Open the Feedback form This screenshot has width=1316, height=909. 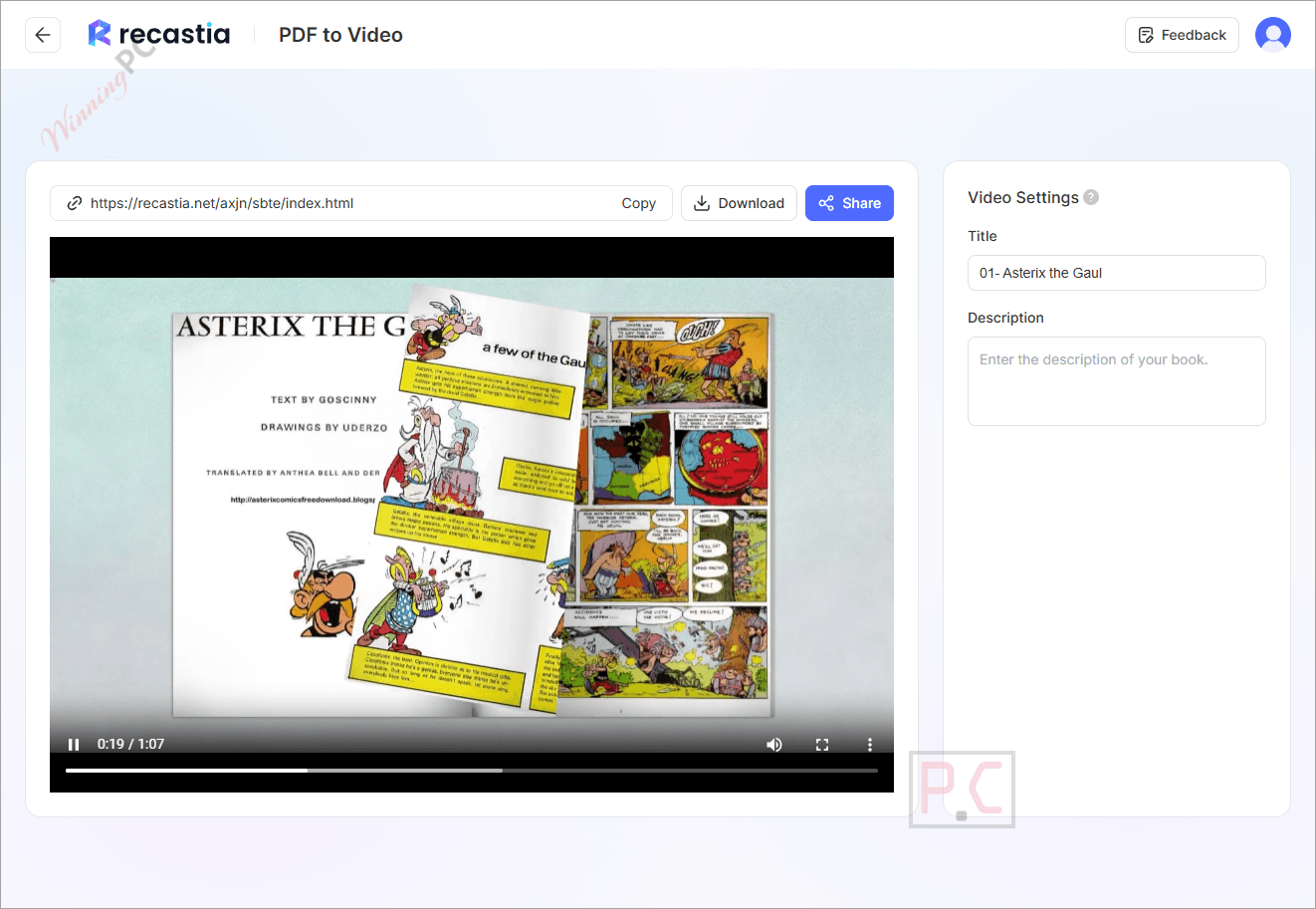pos(1182,35)
